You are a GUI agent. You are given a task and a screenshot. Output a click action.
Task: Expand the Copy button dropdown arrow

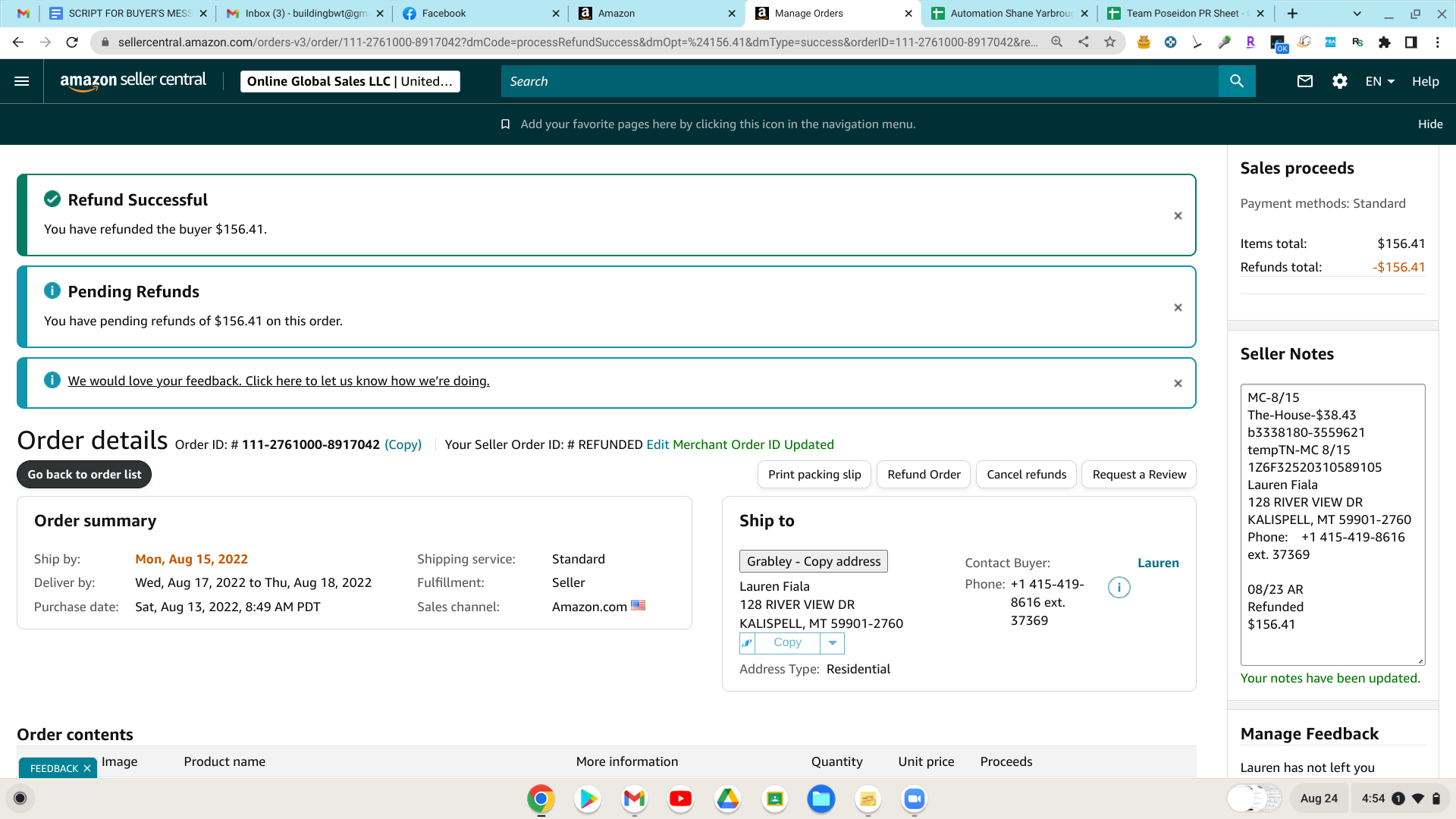[833, 643]
